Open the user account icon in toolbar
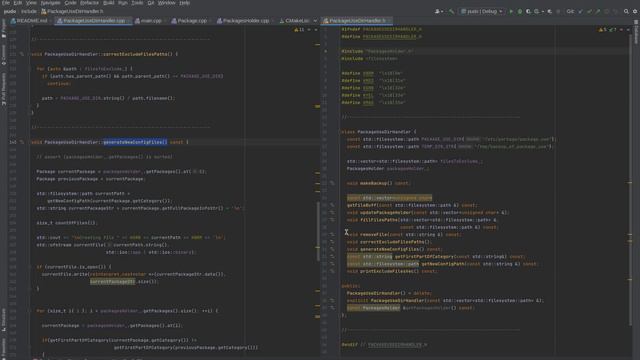 coord(438,11)
